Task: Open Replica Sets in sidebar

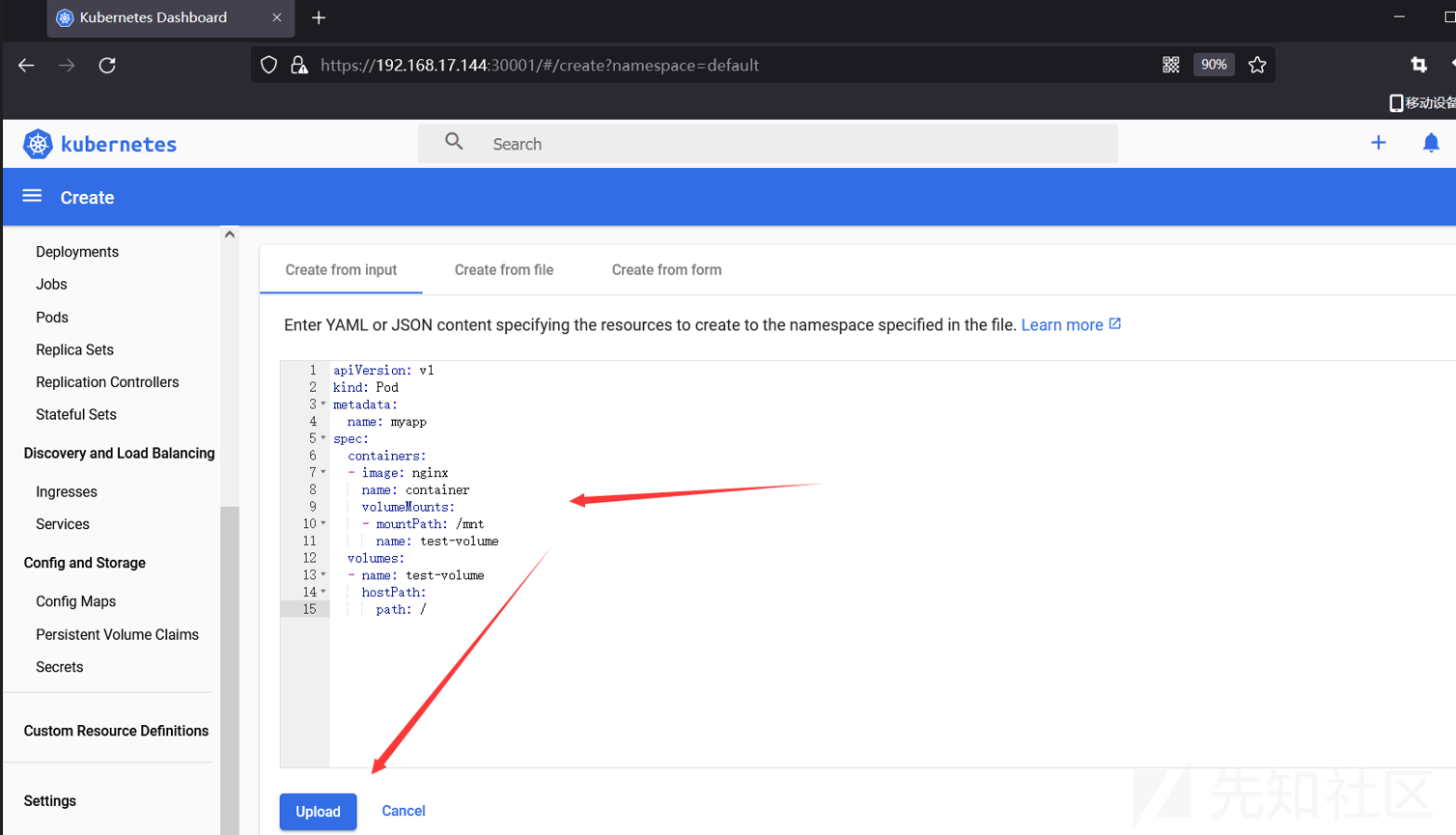Action: tap(74, 350)
